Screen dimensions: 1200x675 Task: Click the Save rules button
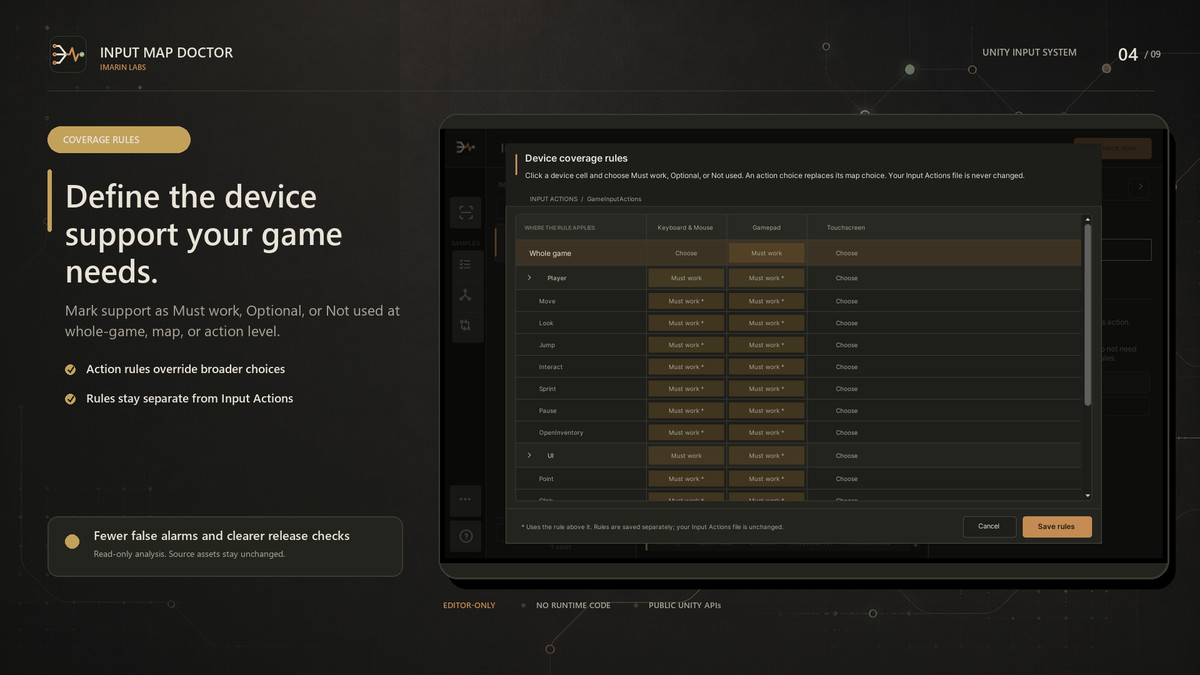coord(1057,526)
